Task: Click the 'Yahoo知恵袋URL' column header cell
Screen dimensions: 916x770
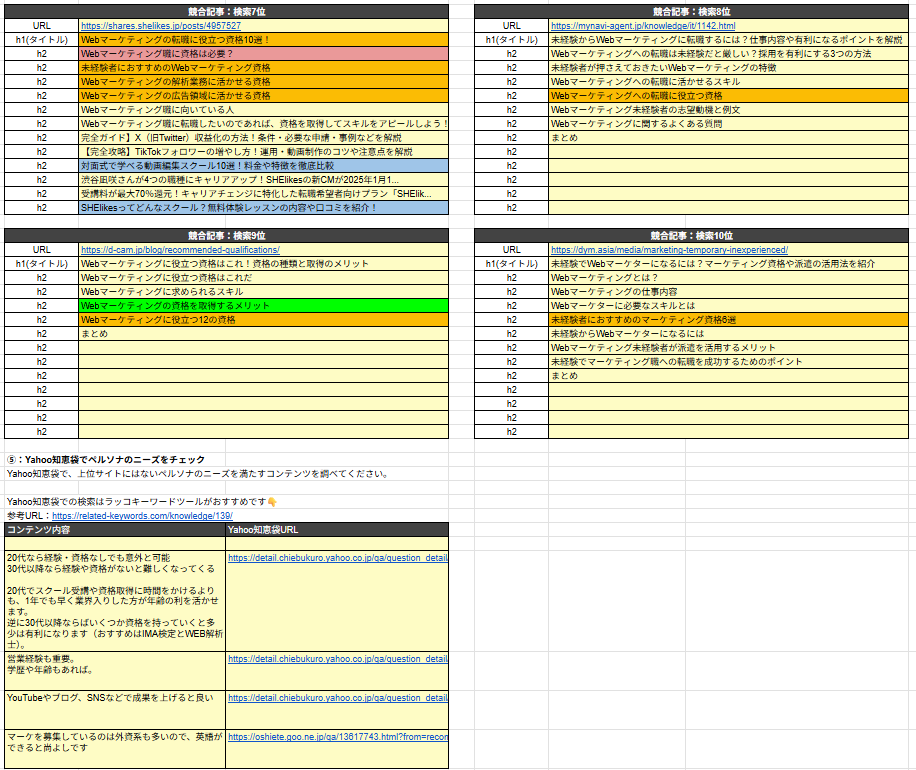Action: [x=337, y=529]
